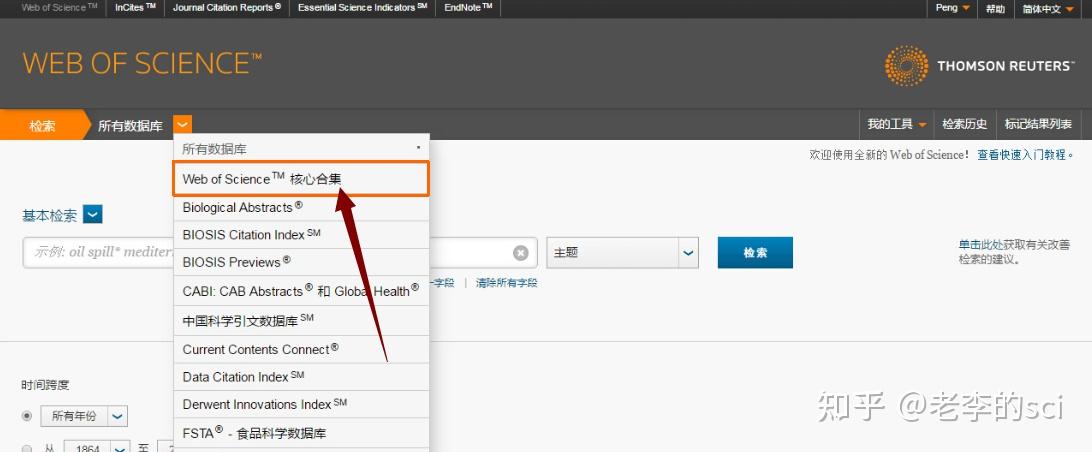Click 清除所有字段 link

pyautogui.click(x=506, y=283)
